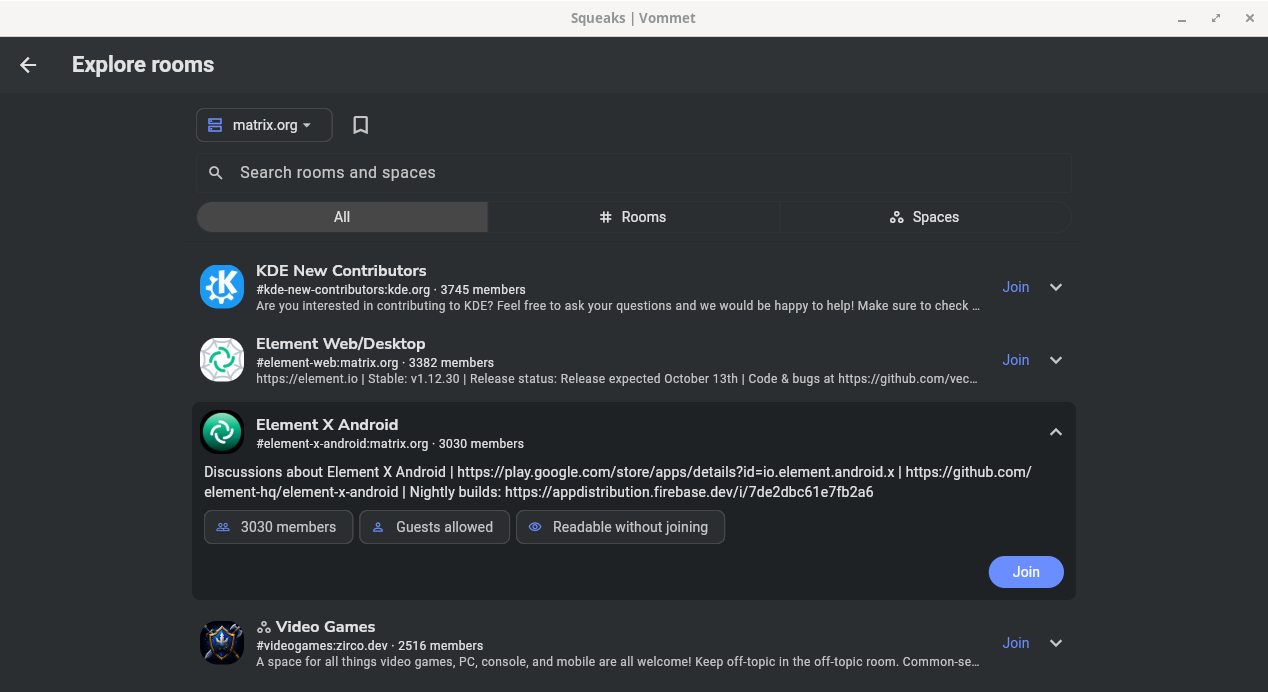Click the Explore rooms heading
The image size is (1268, 692).
pyautogui.click(x=143, y=65)
